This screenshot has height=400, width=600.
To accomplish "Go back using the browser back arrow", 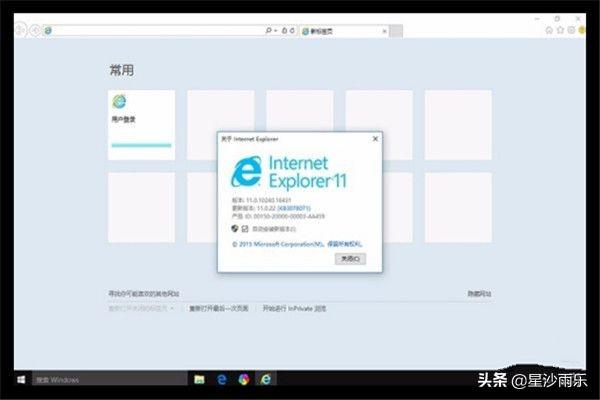I will 21,30.
